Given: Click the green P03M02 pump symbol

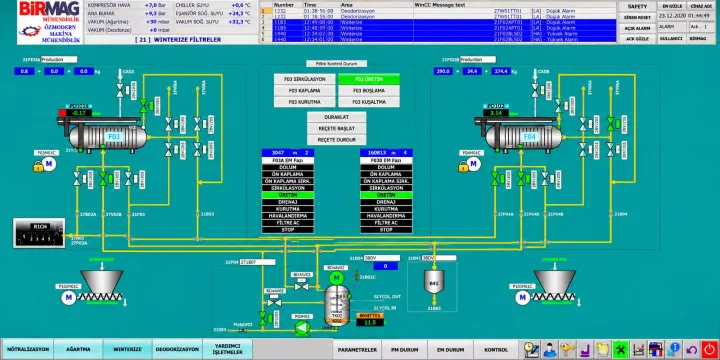Looking at the screenshot, I should [x=302, y=329].
